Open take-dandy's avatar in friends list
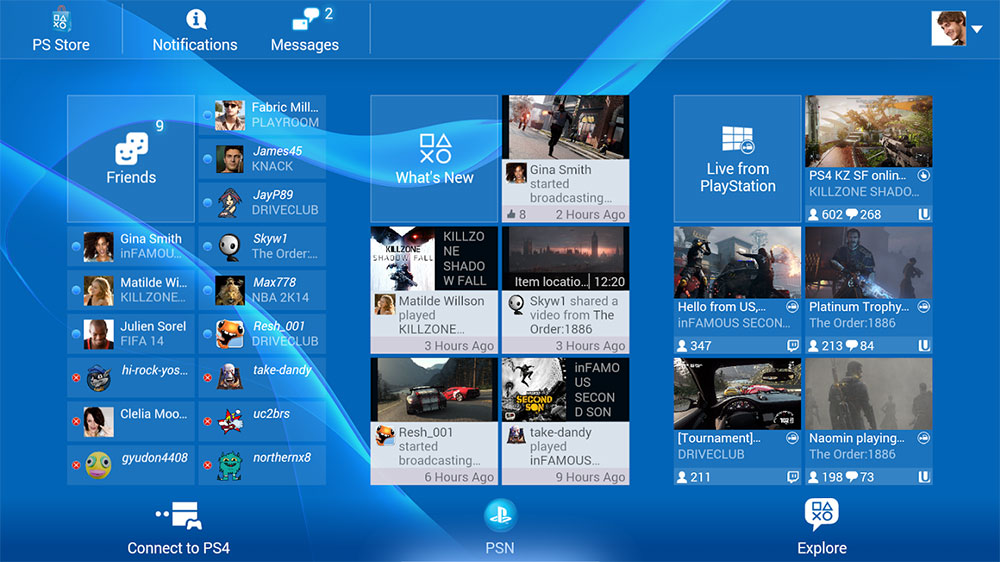Viewport: 1000px width, 562px height. tap(230, 378)
